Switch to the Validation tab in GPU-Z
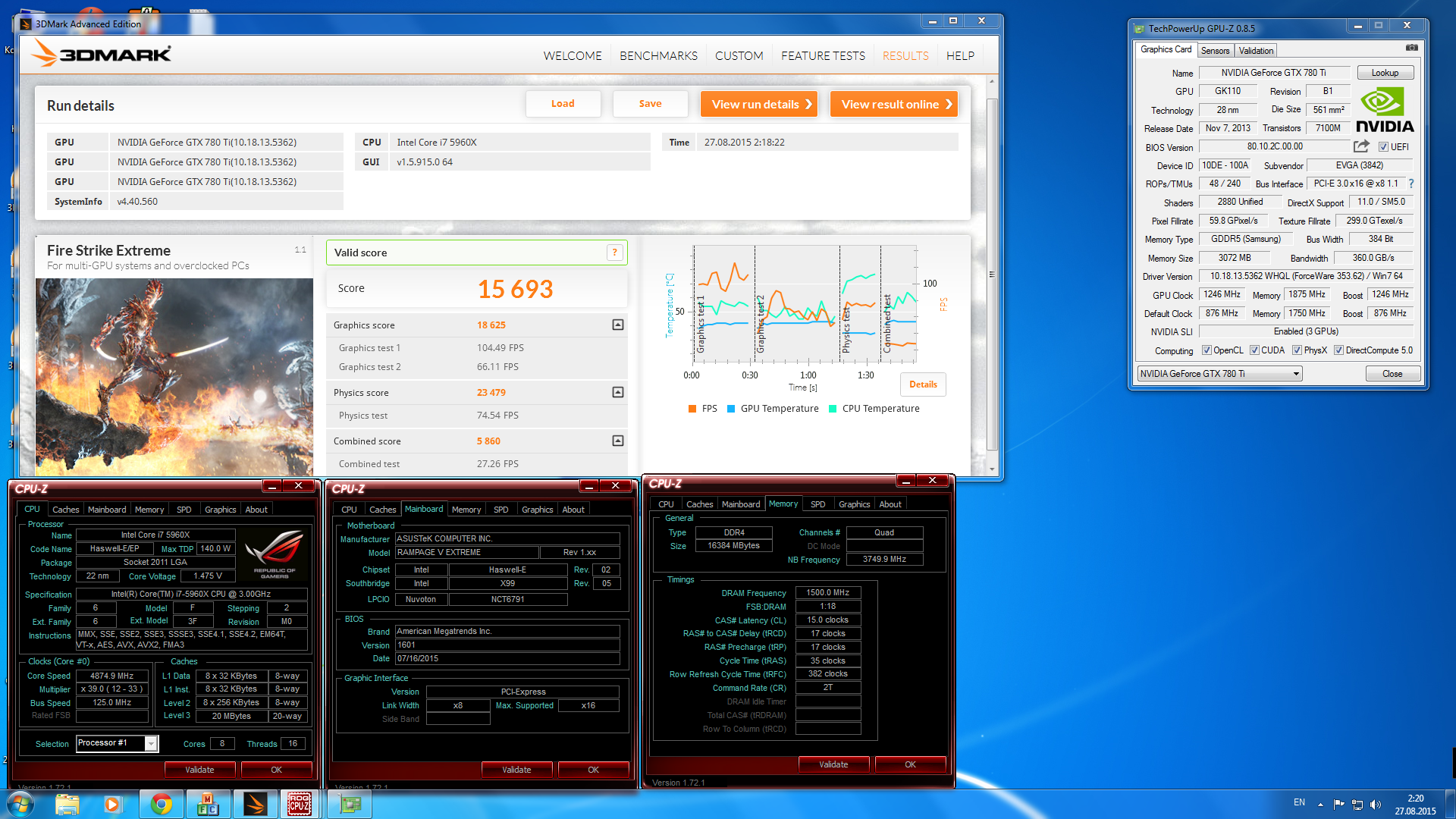 [x=1256, y=51]
